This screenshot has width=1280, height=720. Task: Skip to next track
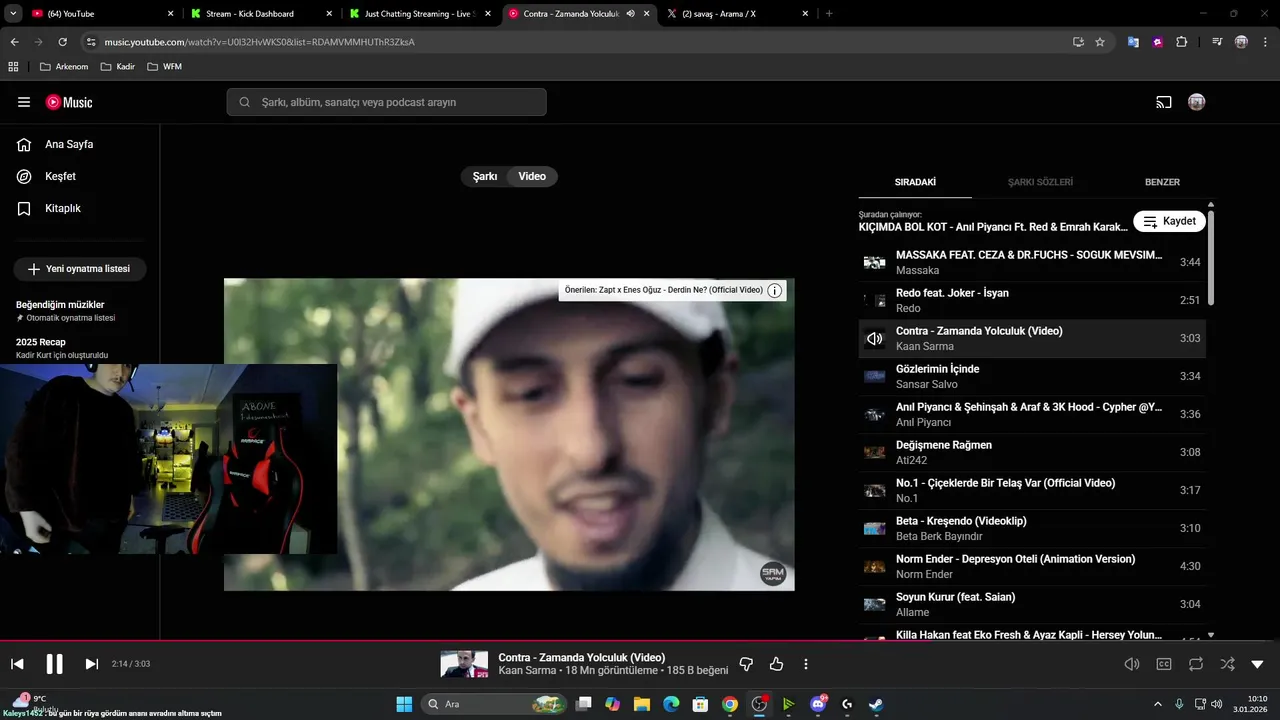91,664
